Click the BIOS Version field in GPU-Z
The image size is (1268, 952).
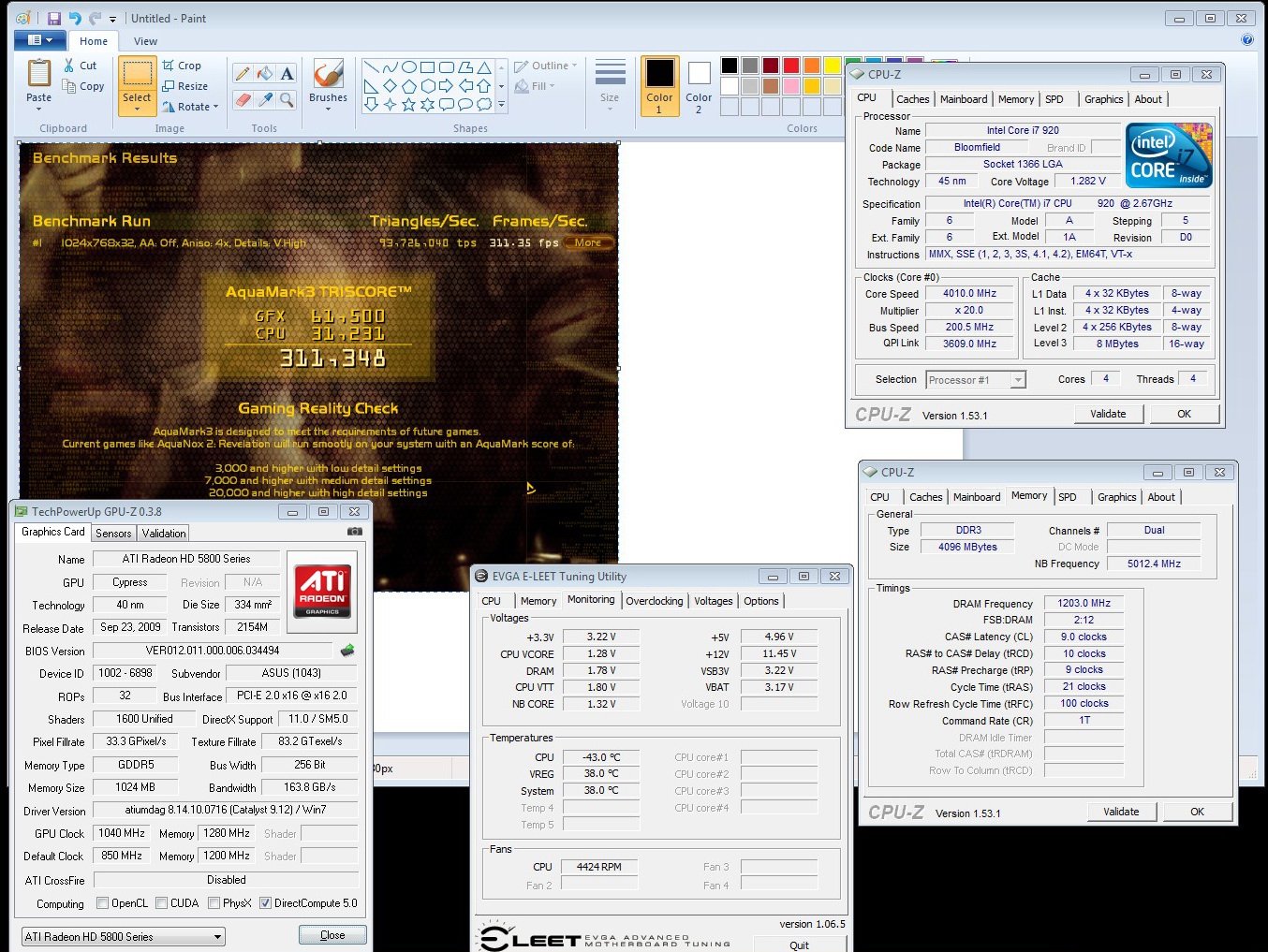[213, 651]
